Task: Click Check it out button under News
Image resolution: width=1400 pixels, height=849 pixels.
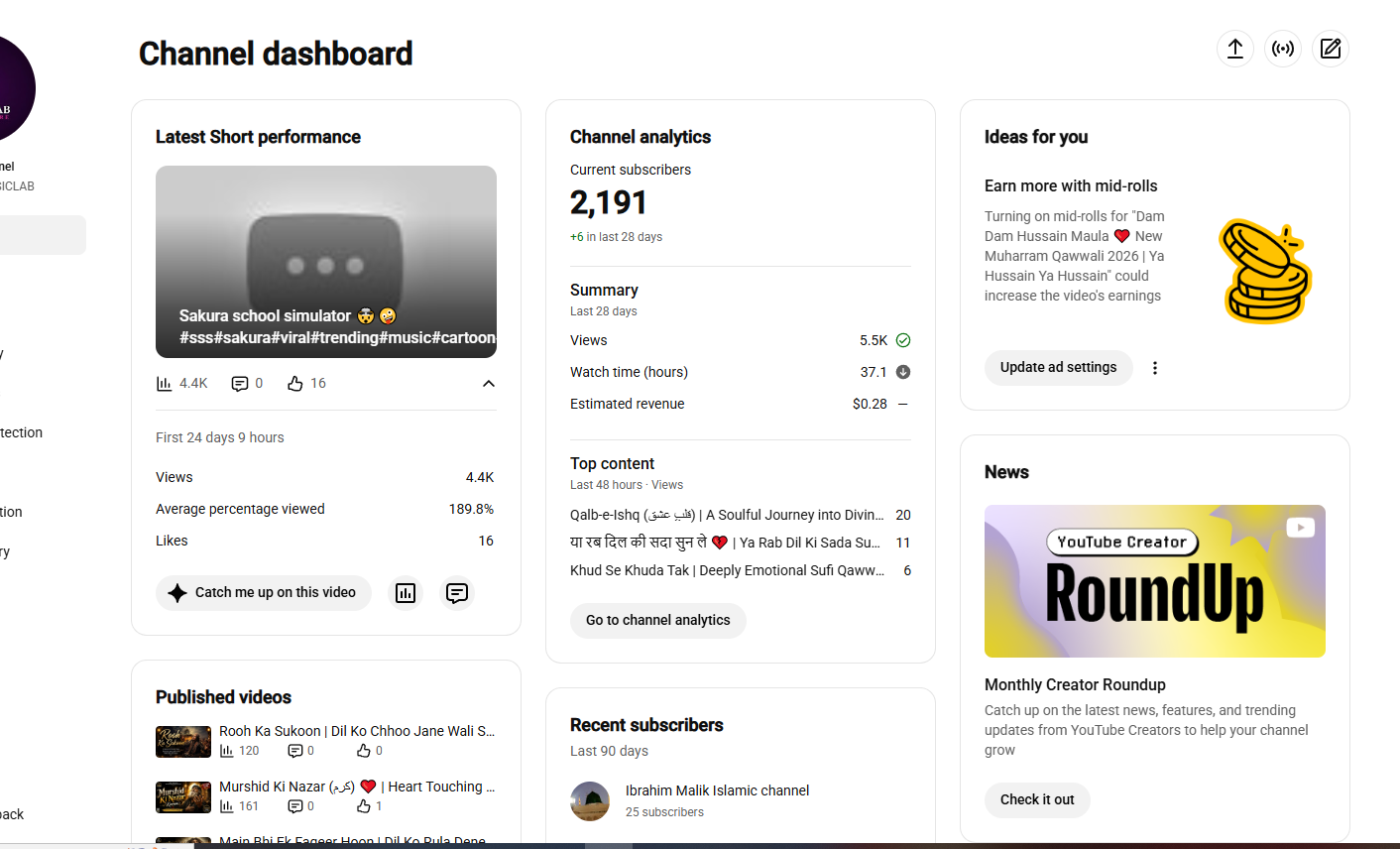Action: click(x=1037, y=800)
